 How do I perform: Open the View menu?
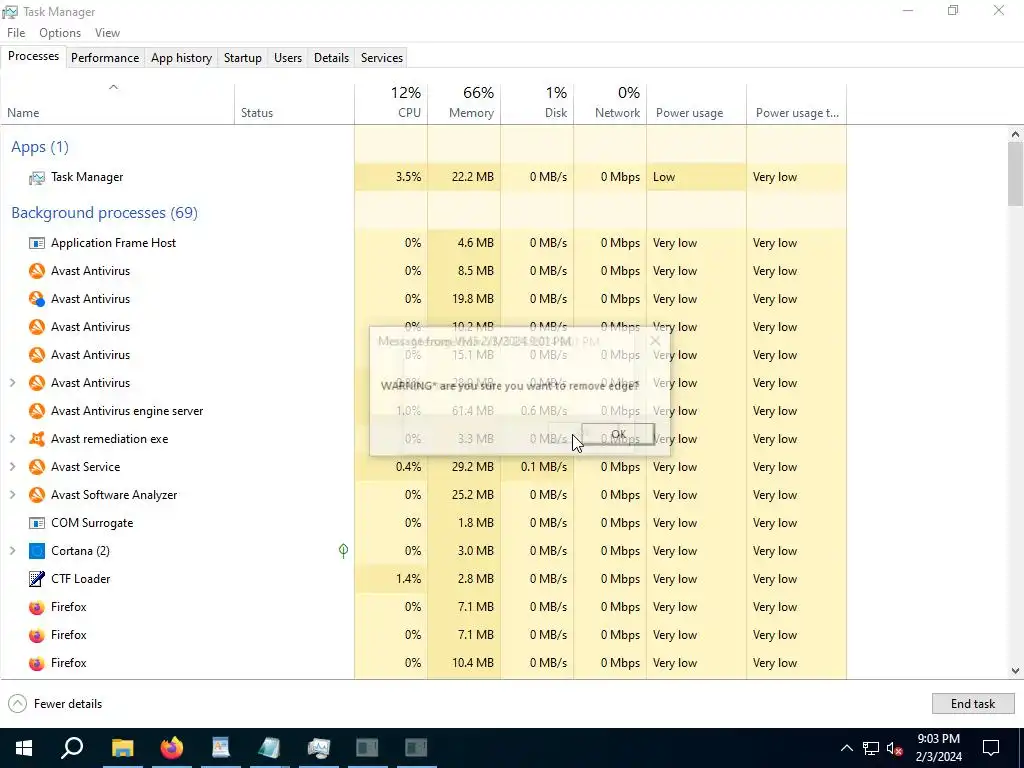click(x=107, y=33)
